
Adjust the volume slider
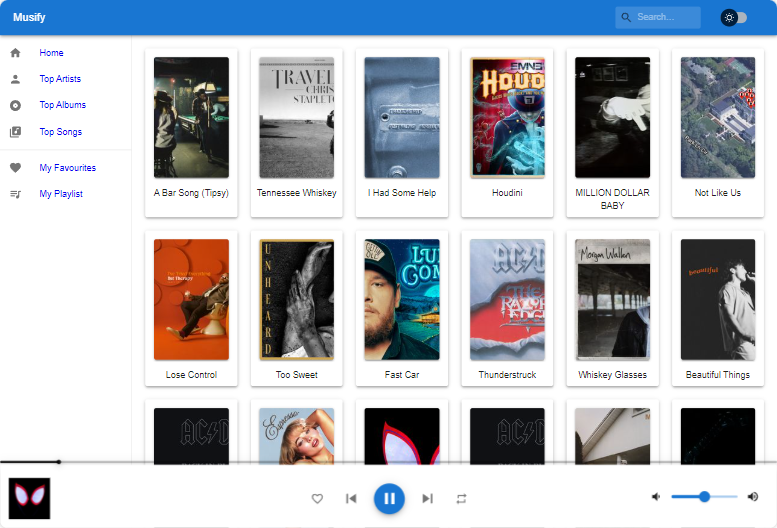pos(704,497)
